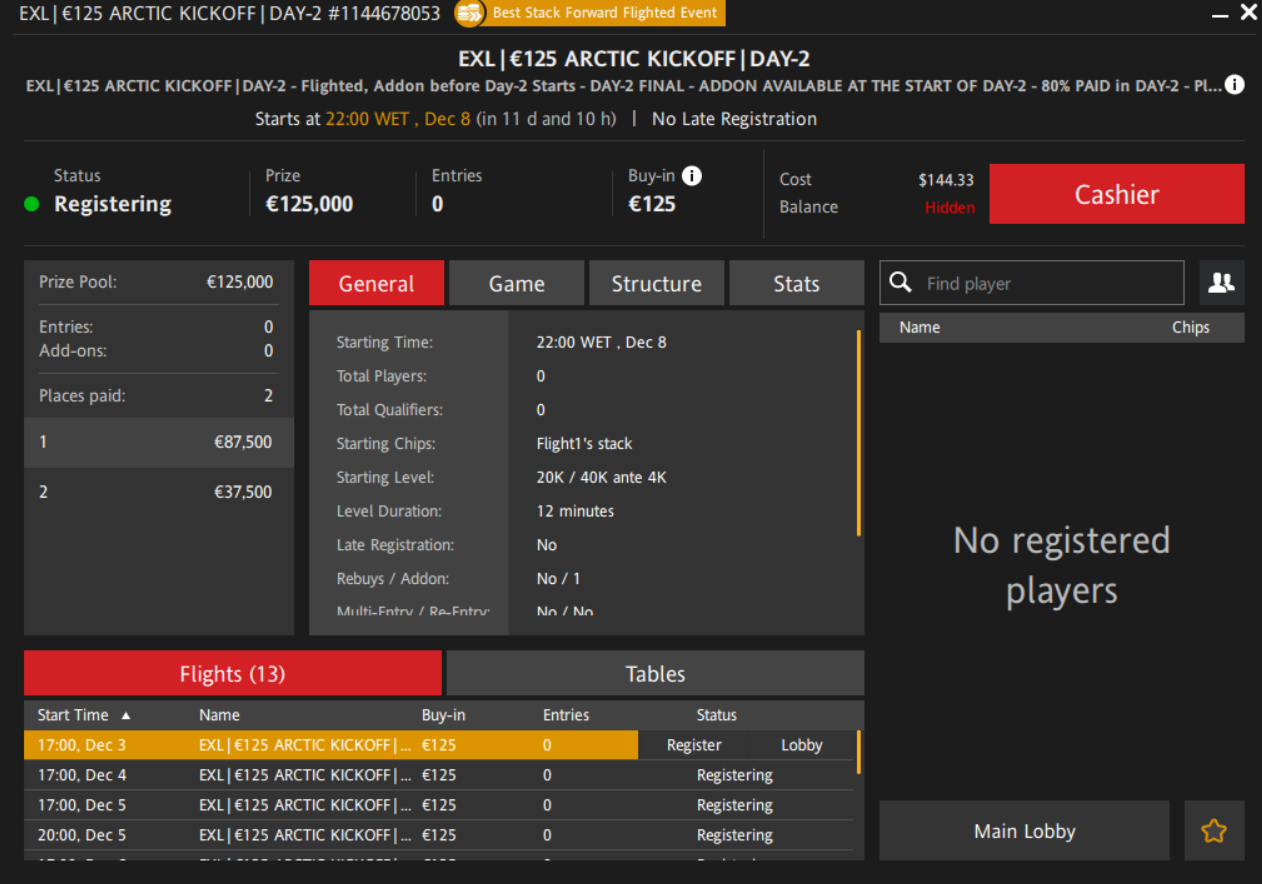Toggle the players group icon button

tap(1221, 283)
